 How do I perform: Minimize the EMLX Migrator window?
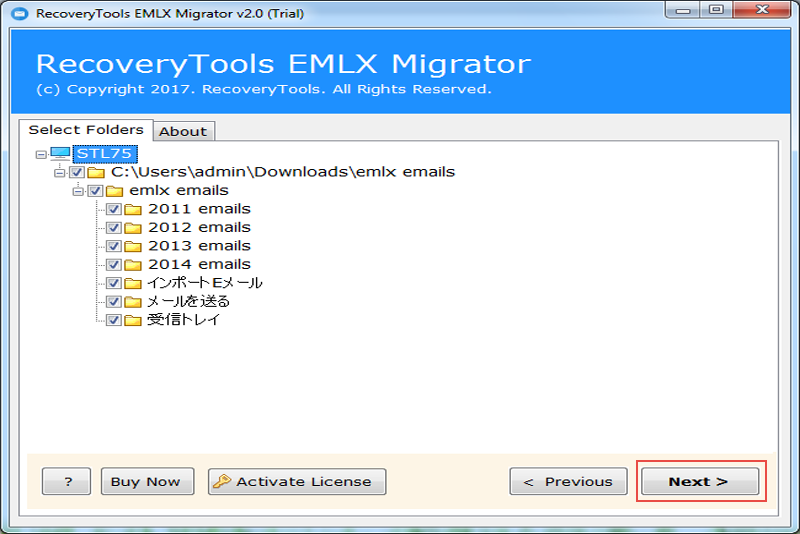pyautogui.click(x=683, y=10)
